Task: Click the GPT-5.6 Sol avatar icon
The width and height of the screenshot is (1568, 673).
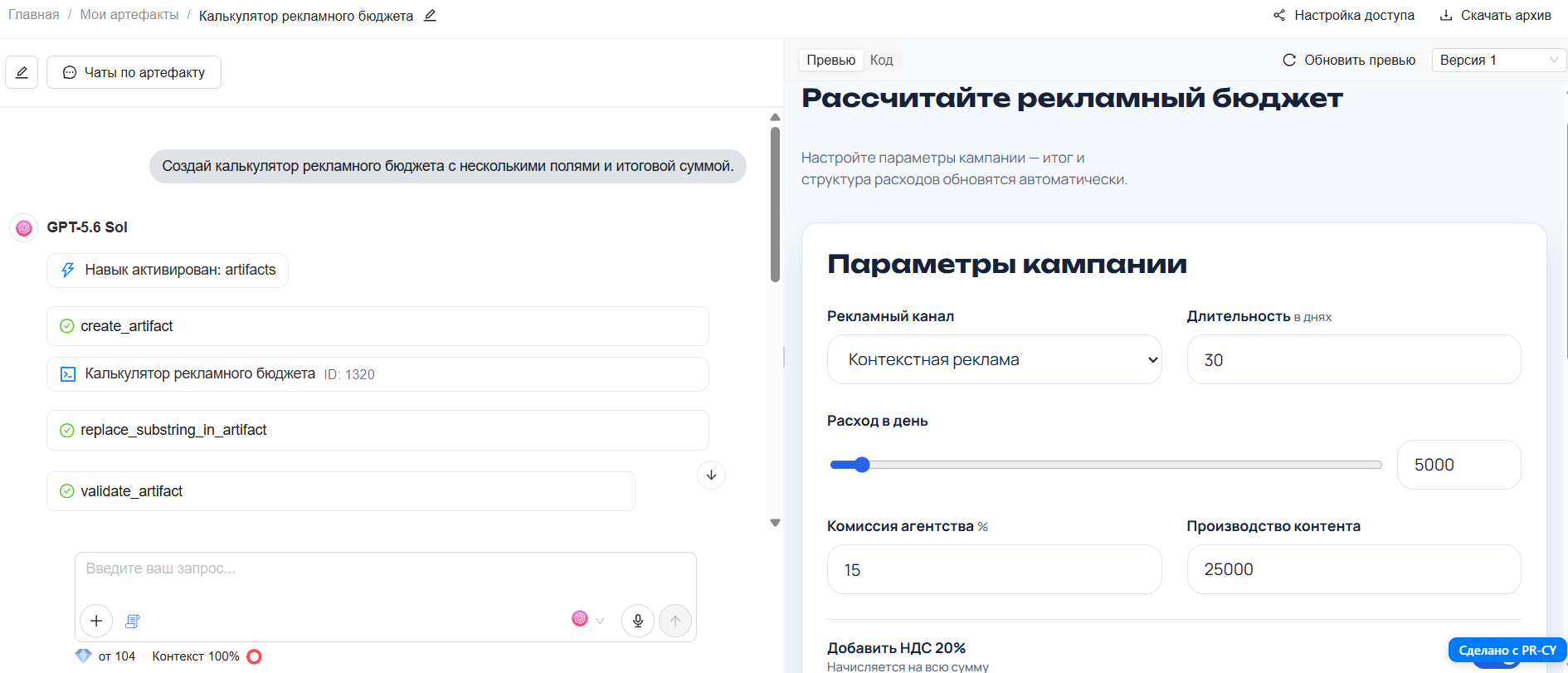Action: (x=24, y=227)
